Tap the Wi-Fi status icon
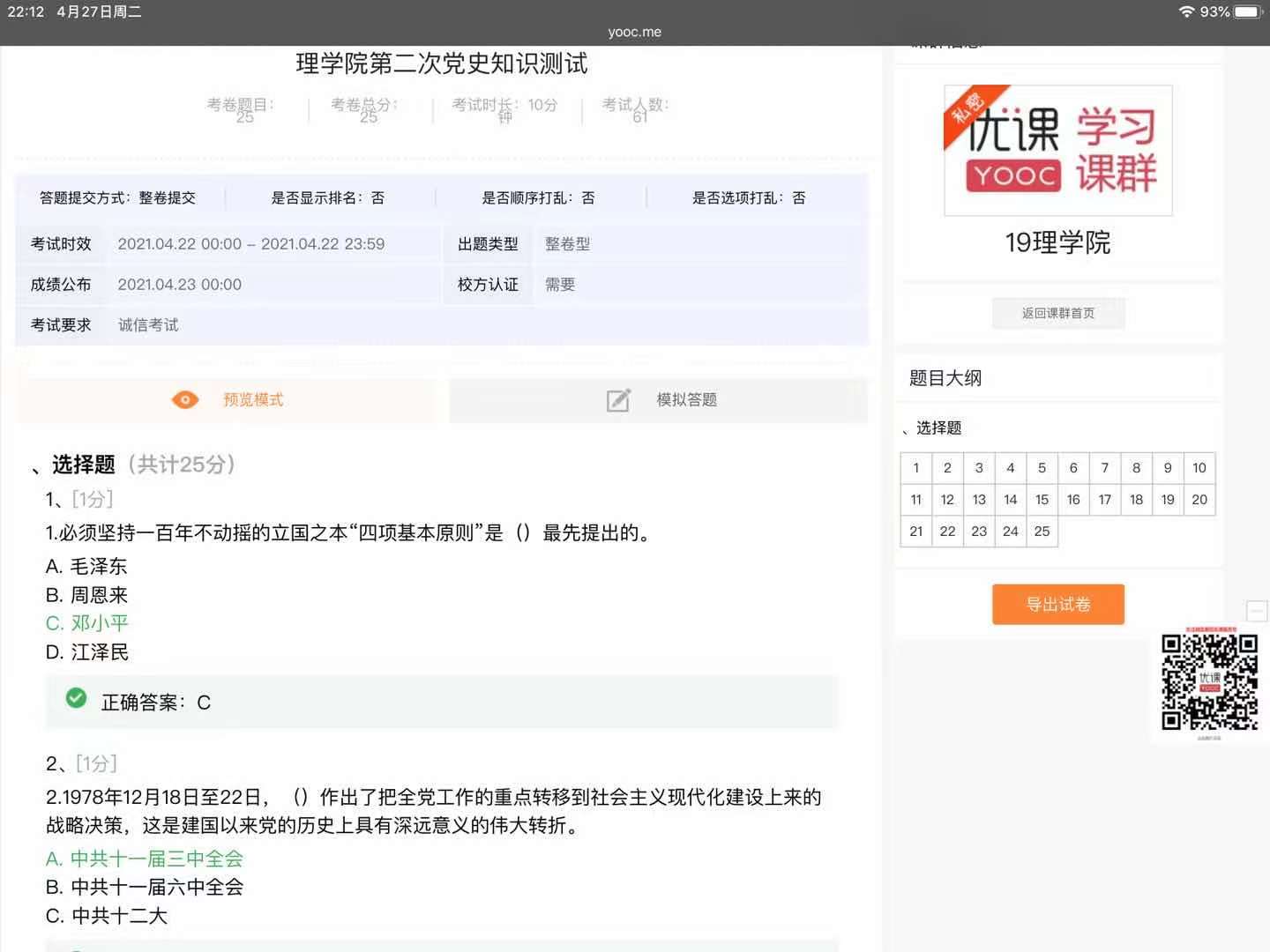 click(1186, 11)
